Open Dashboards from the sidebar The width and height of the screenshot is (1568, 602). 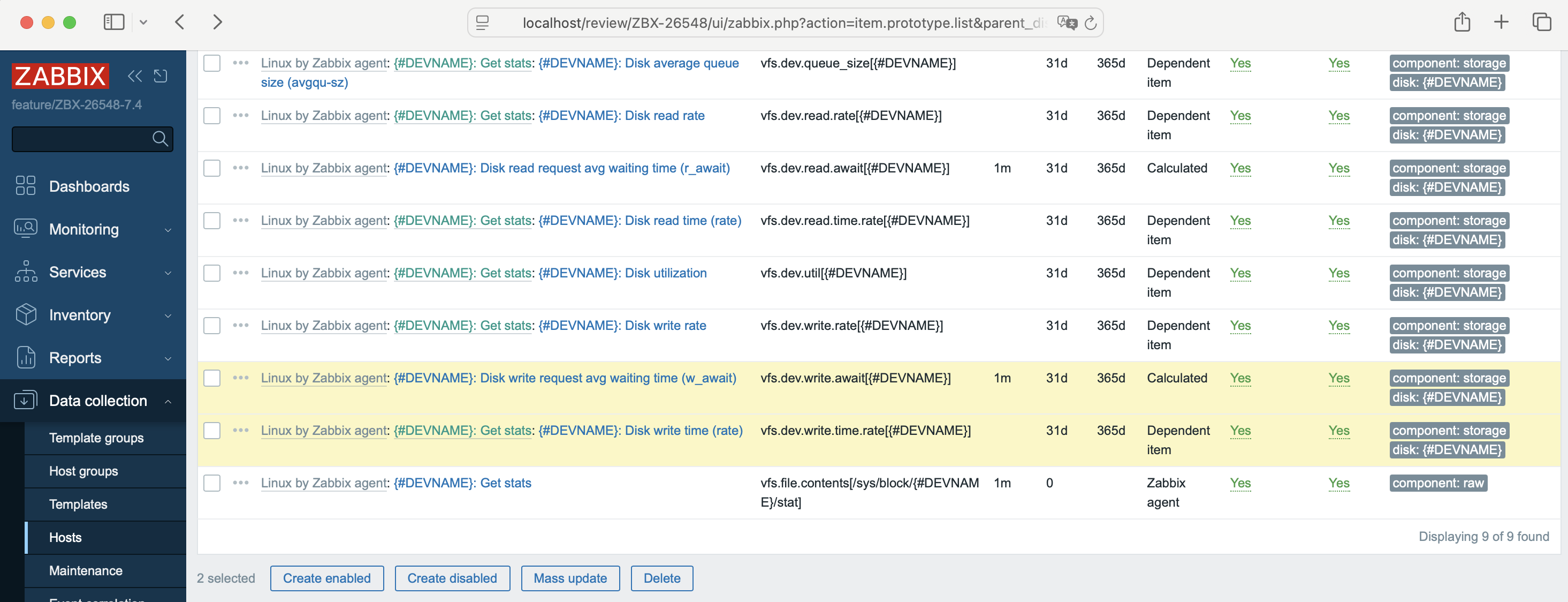coord(89,186)
